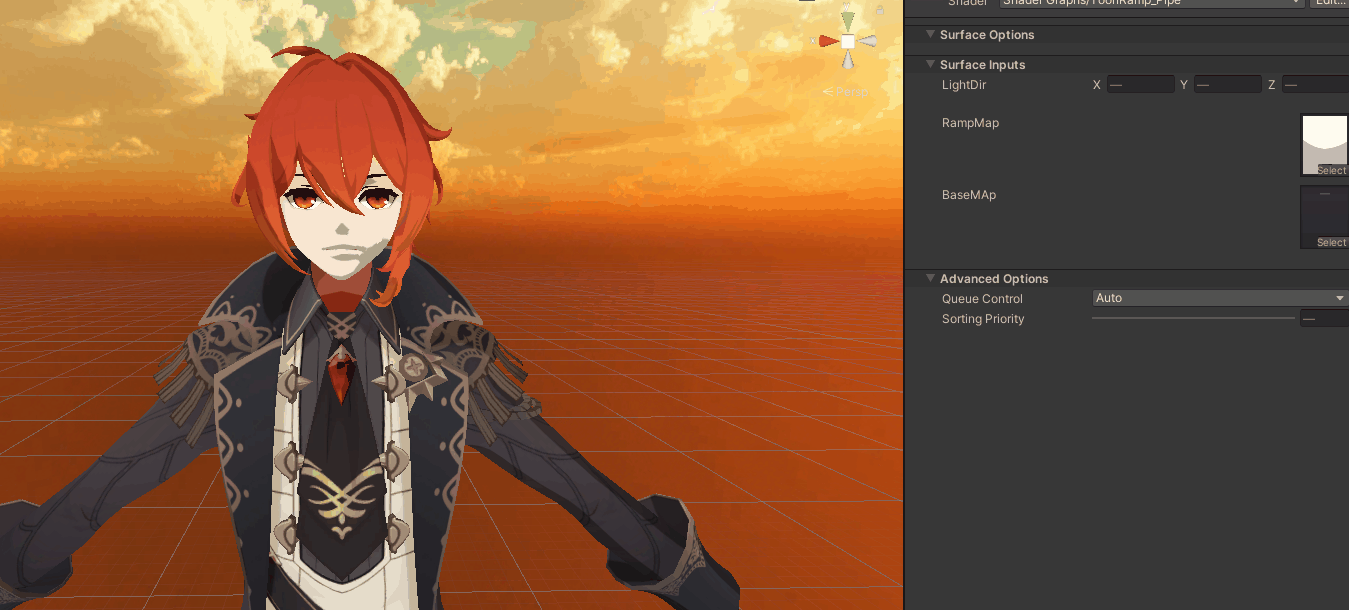
Task: Click the Sorting Priority label
Action: coord(983,319)
